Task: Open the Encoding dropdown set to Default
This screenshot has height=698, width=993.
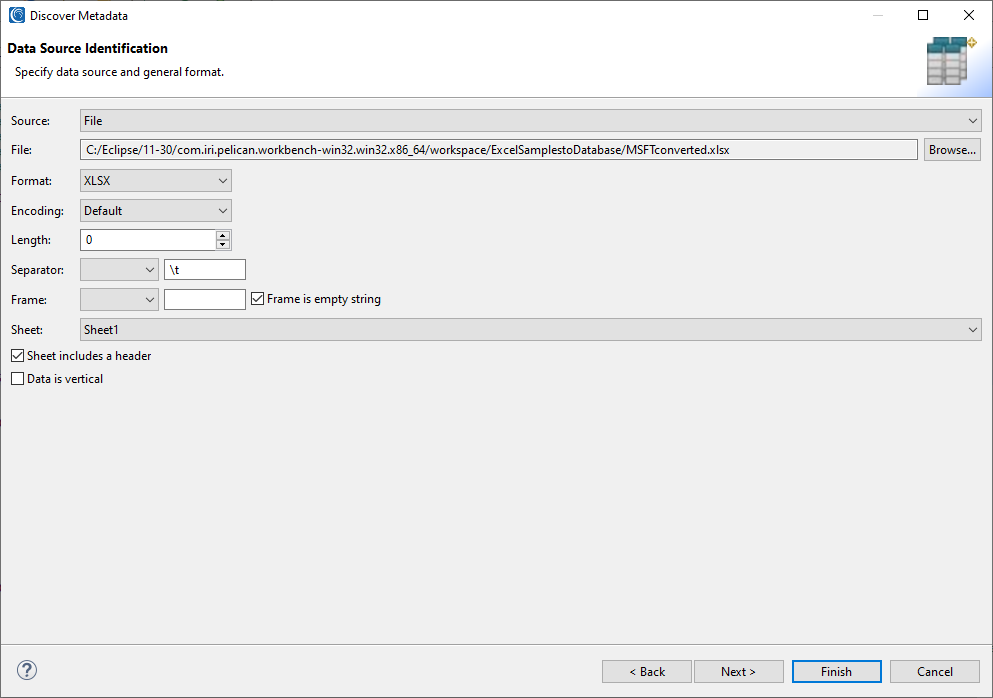Action: coord(156,210)
